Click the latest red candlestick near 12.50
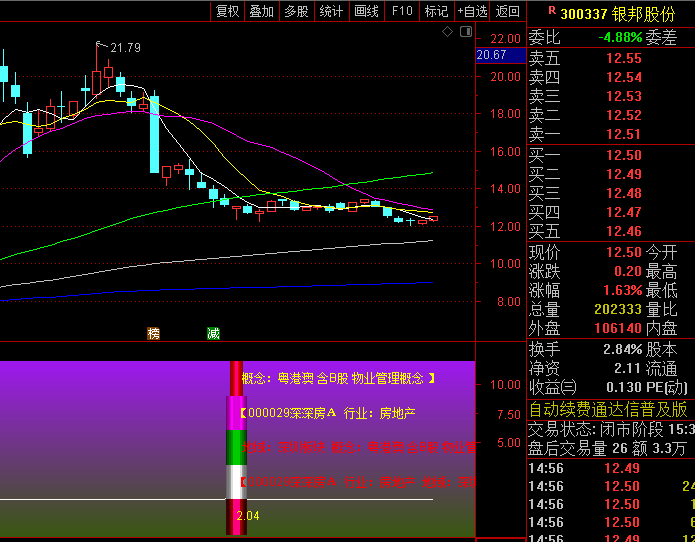 click(x=433, y=218)
